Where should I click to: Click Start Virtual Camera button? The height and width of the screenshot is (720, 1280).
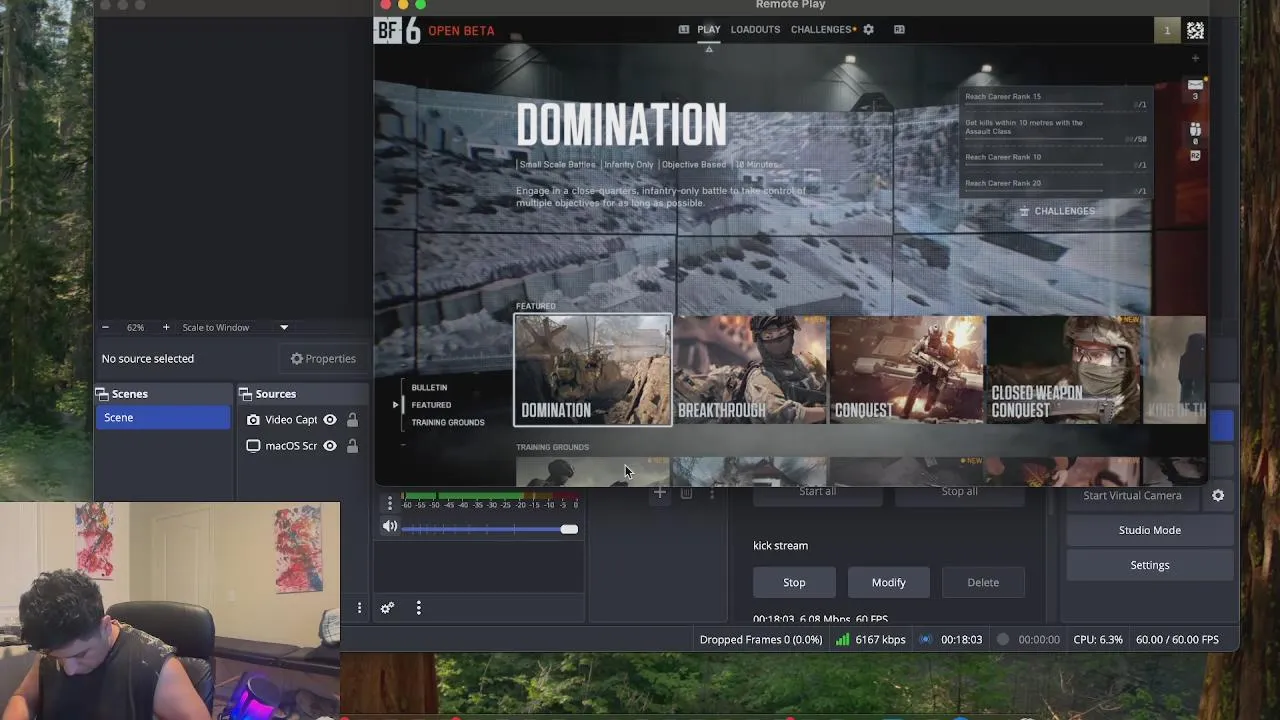point(1132,496)
